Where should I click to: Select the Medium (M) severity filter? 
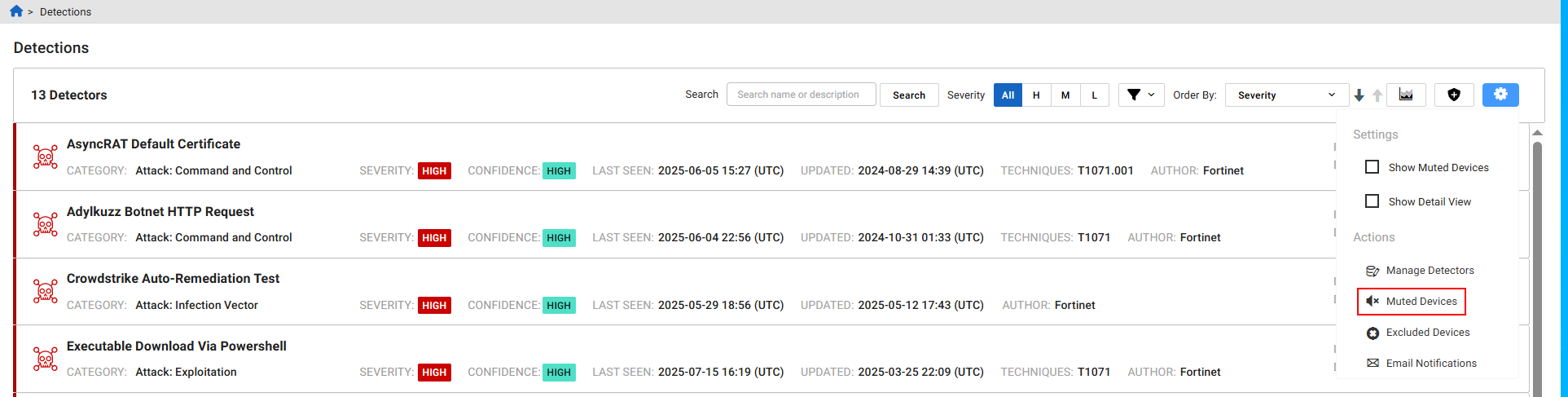coord(1065,95)
